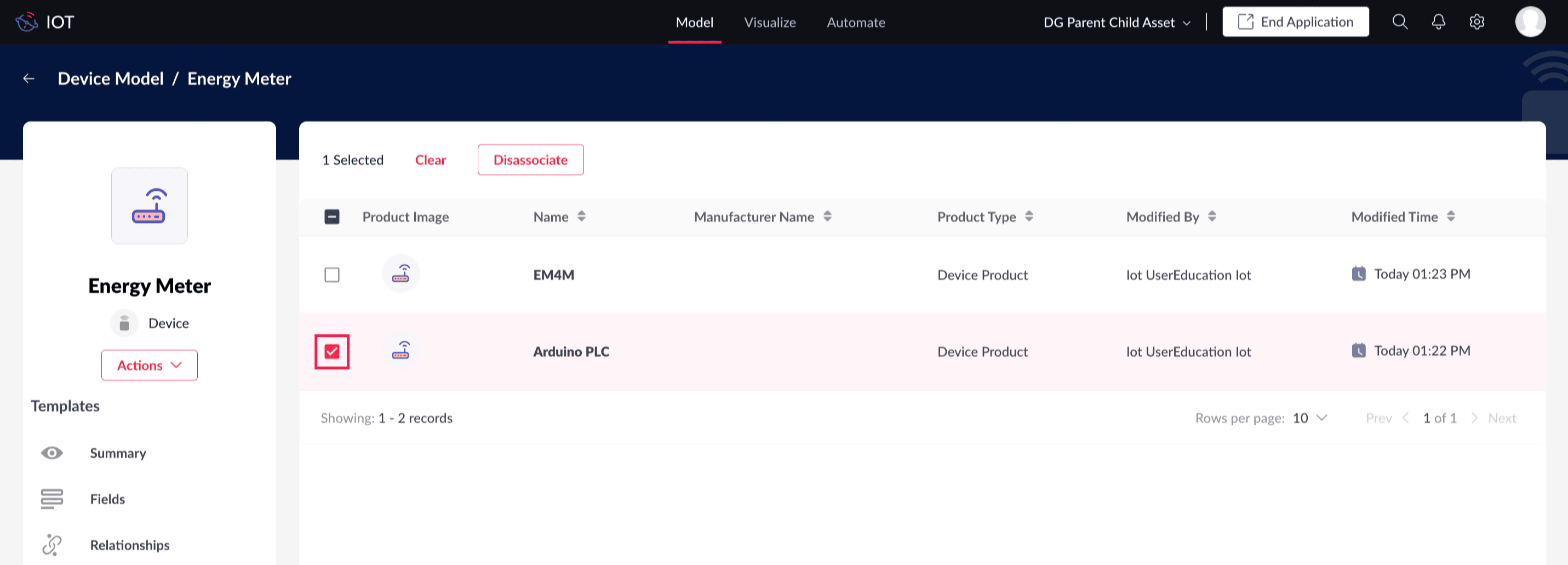1568x565 pixels.
Task: Select the EM4M row checkbox
Action: [332, 275]
